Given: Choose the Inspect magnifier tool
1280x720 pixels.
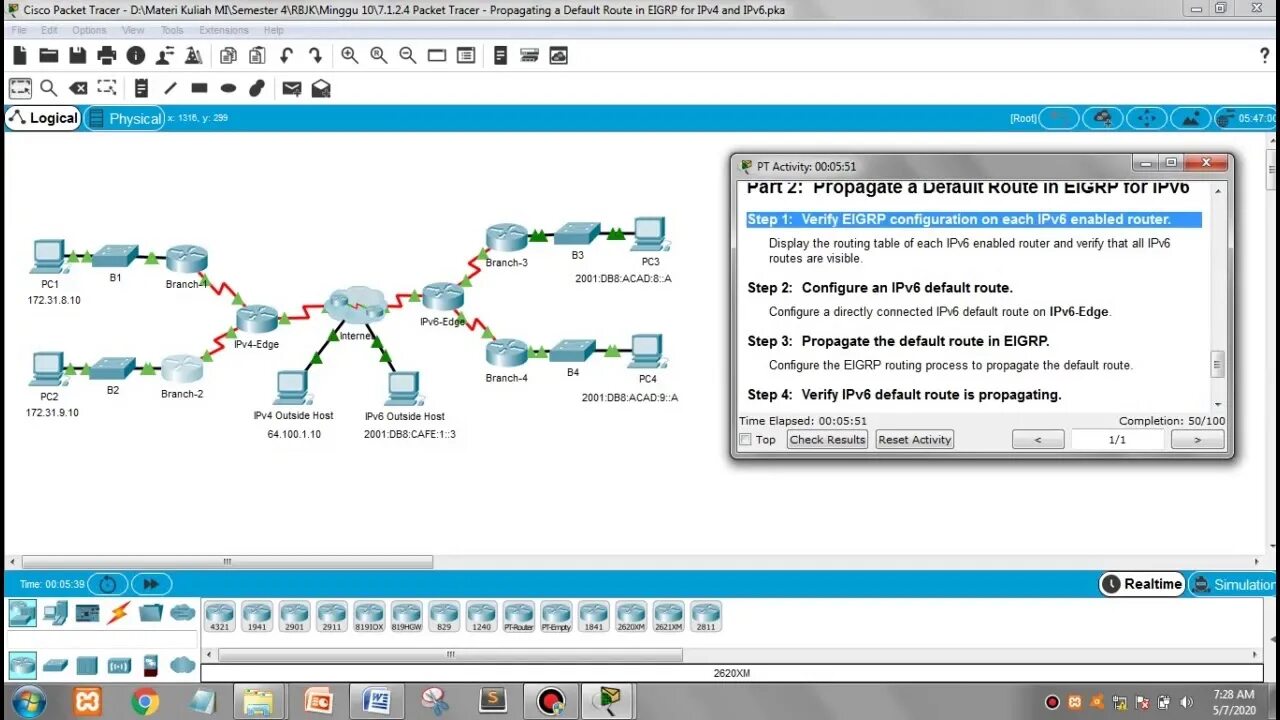Looking at the screenshot, I should pyautogui.click(x=48, y=88).
